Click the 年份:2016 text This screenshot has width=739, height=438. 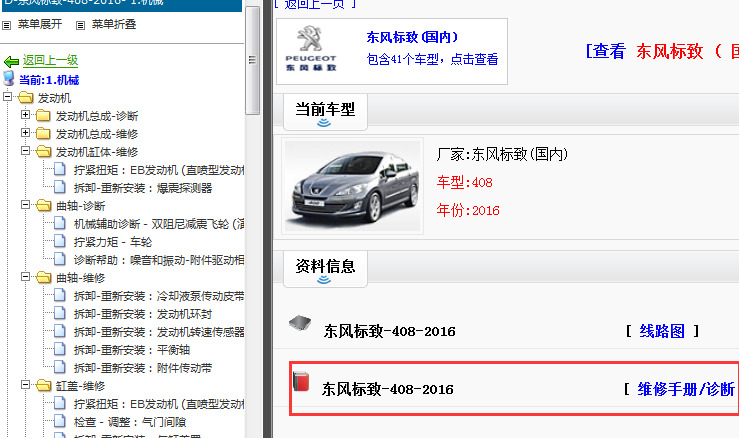pyautogui.click(x=468, y=210)
